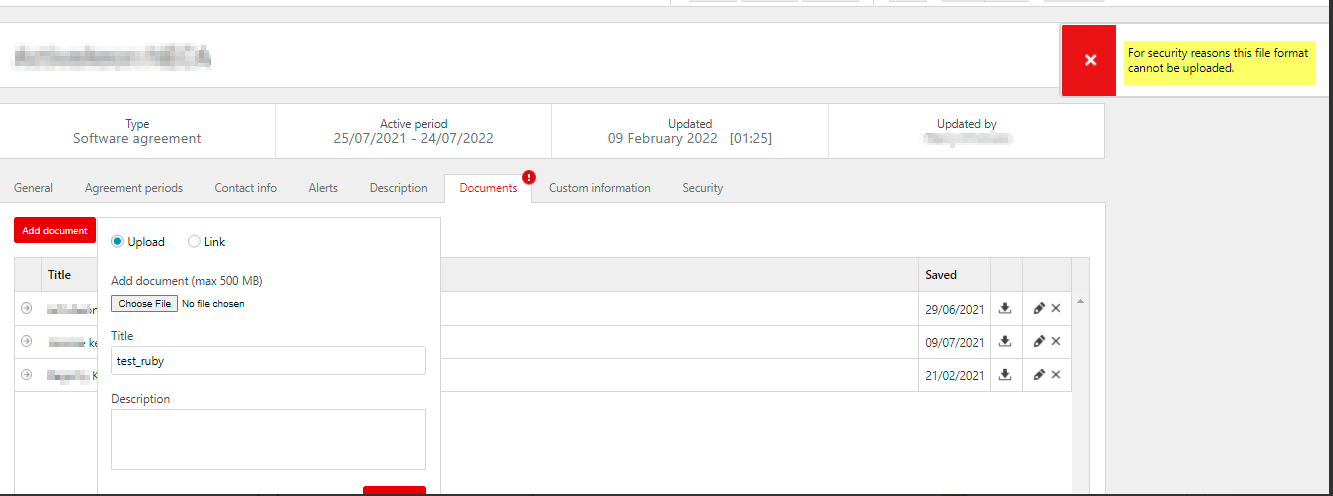This screenshot has width=1333, height=496.
Task: Delete the document saved 29/06/2021
Action: [1056, 309]
